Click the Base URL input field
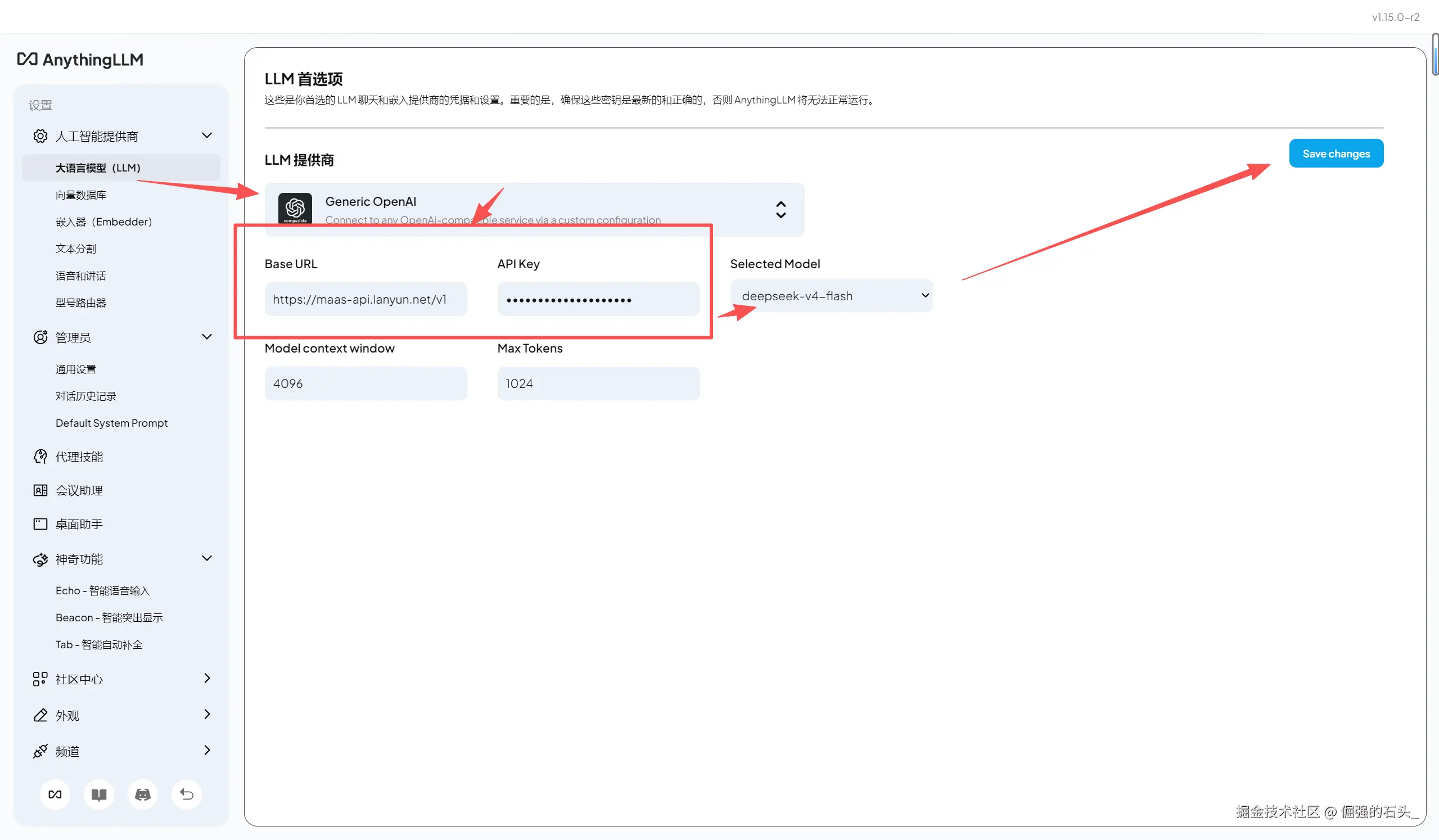Image resolution: width=1439 pixels, height=840 pixels. (366, 299)
